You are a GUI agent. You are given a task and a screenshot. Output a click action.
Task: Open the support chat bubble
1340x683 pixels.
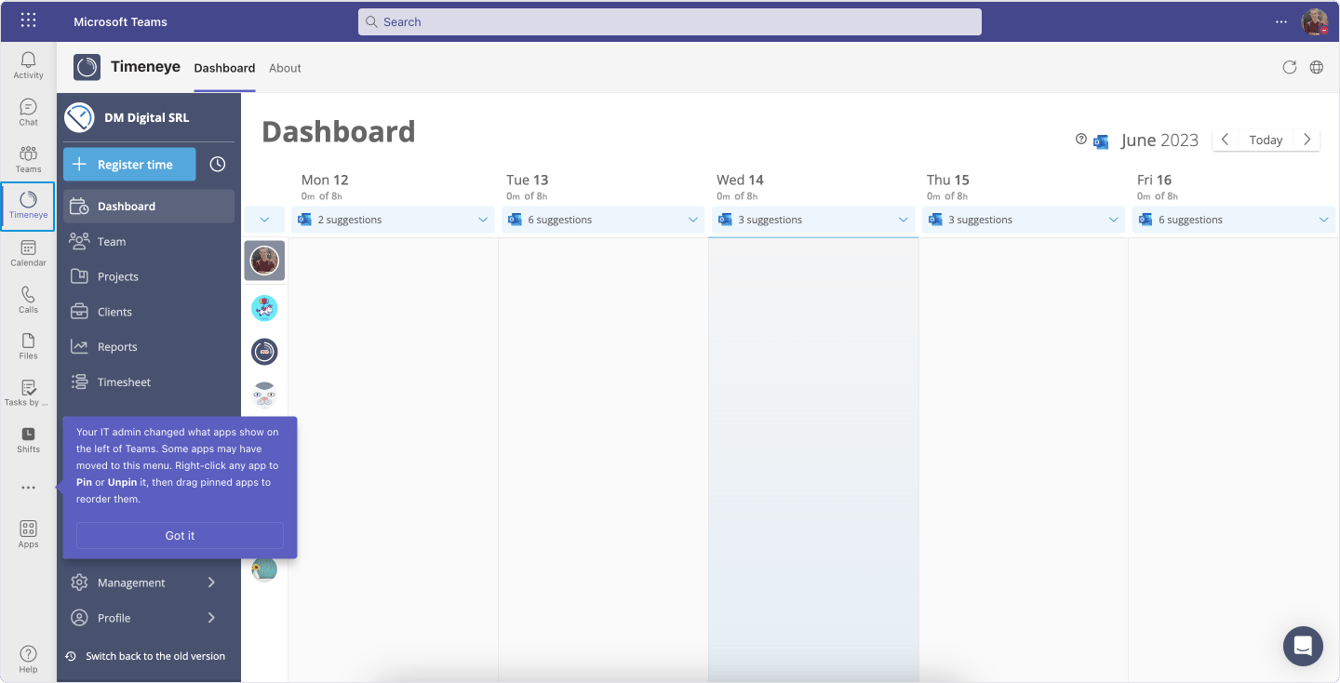point(1303,646)
